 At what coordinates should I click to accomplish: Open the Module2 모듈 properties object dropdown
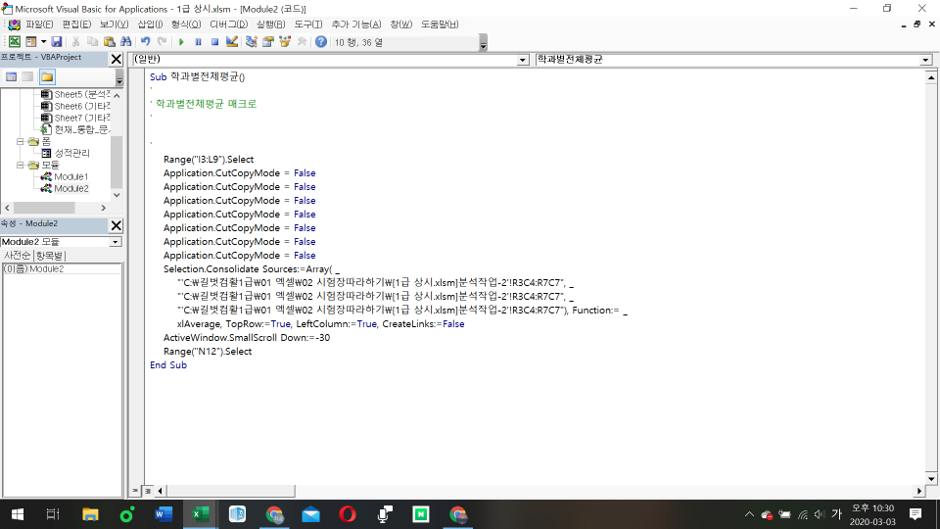[115, 242]
